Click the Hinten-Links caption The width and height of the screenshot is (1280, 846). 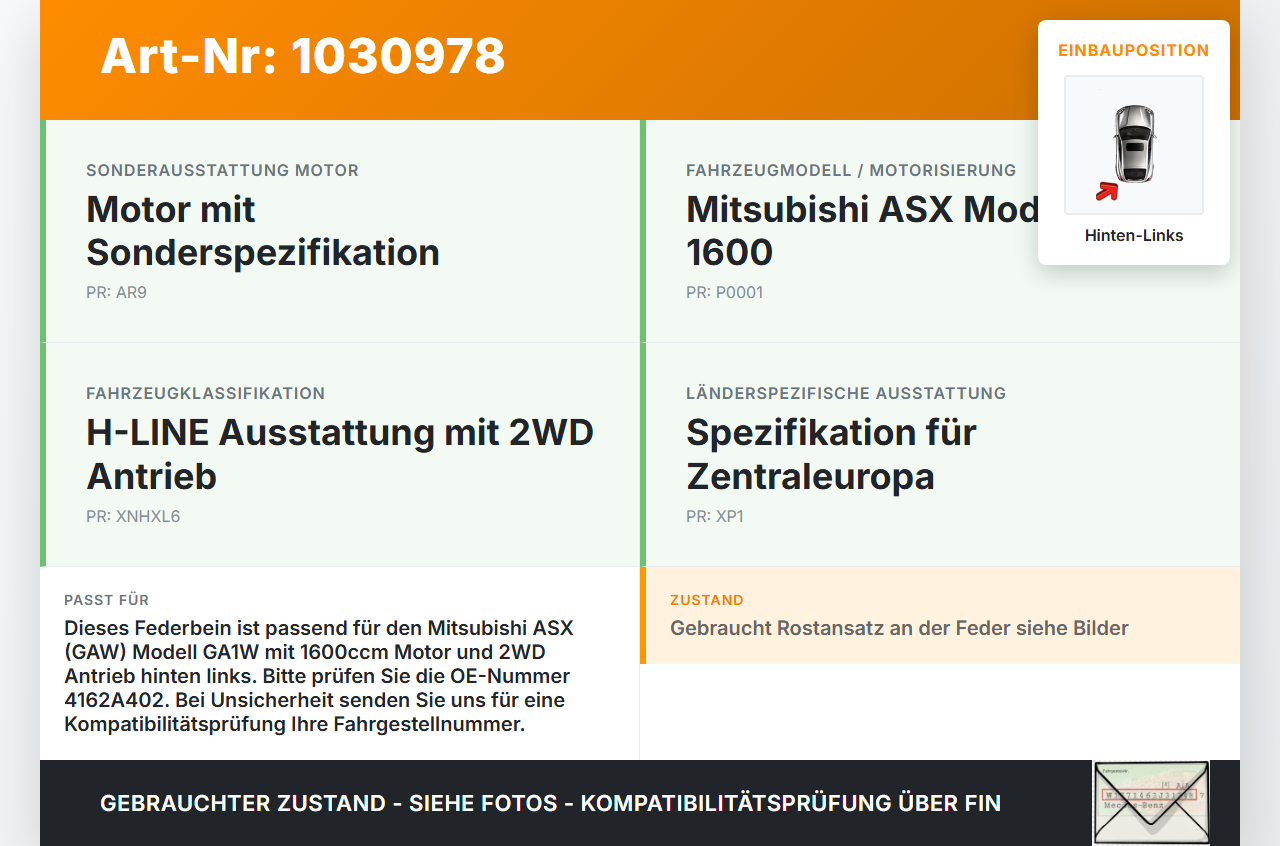(1134, 236)
